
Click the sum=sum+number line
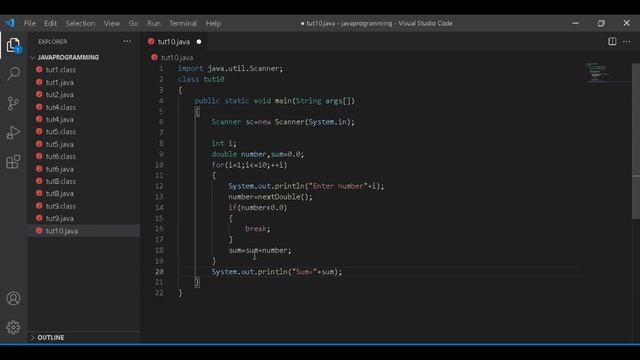tap(260, 250)
